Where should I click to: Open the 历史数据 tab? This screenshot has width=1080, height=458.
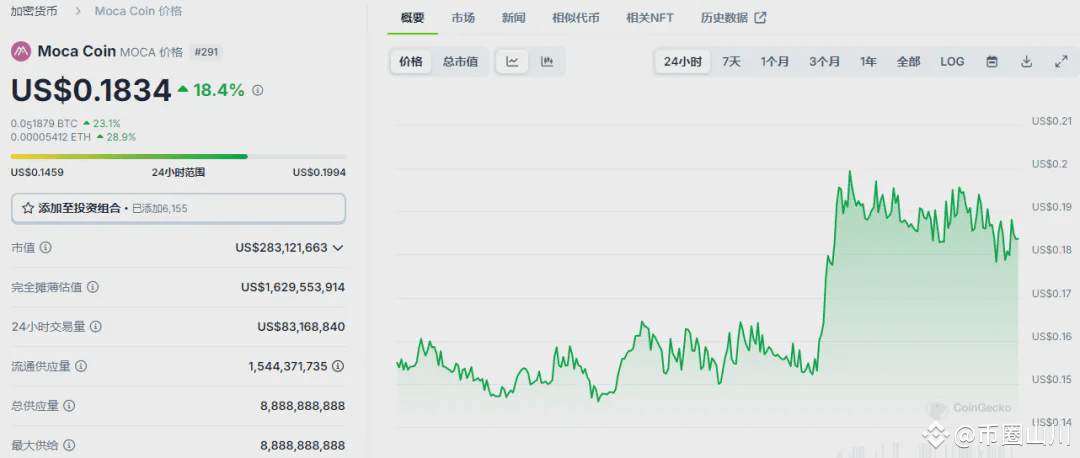[x=733, y=18]
